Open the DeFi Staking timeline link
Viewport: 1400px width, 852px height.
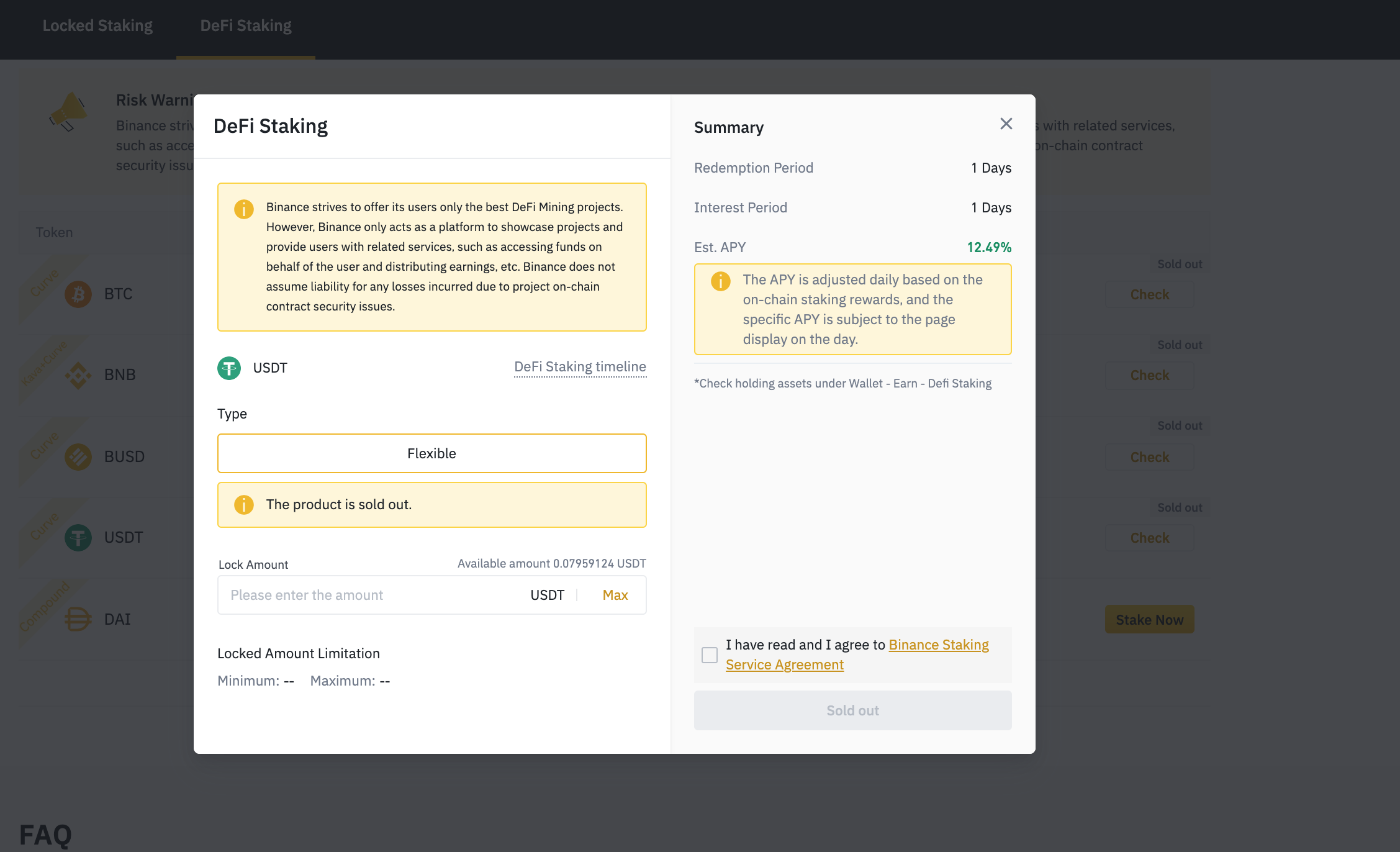[x=580, y=367]
